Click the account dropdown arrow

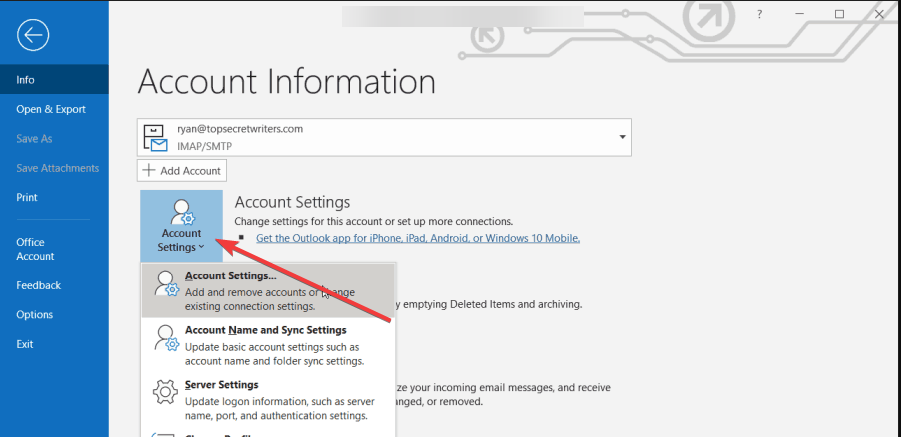tap(622, 137)
